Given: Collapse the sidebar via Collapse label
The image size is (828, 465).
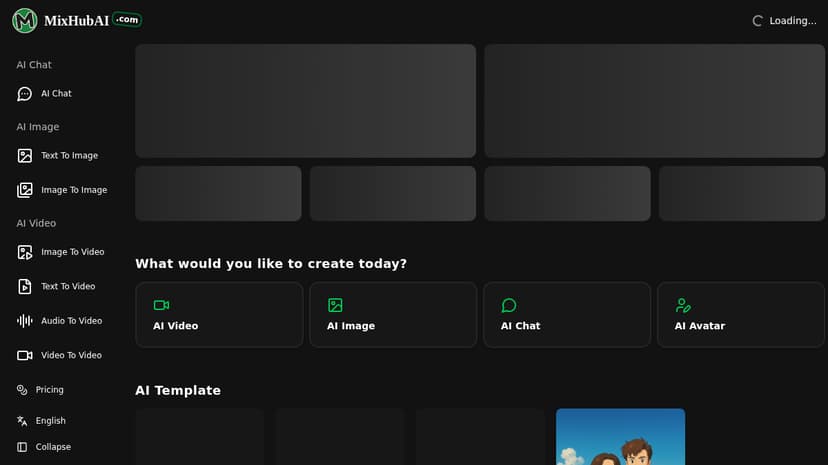Looking at the screenshot, I should 53,447.
